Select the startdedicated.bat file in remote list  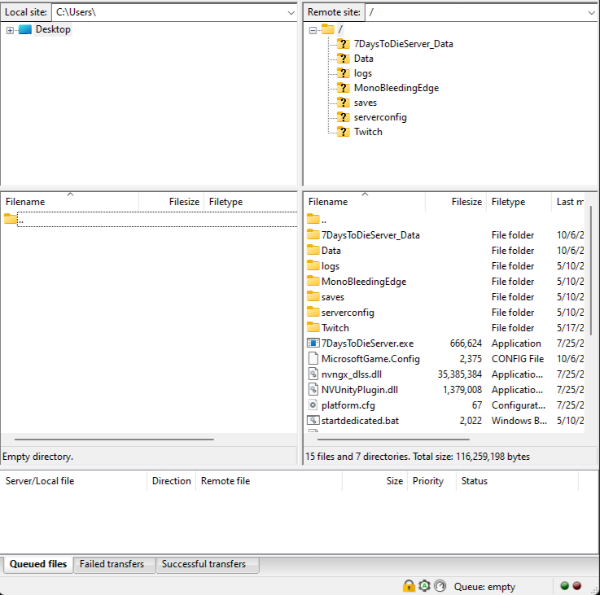point(360,420)
